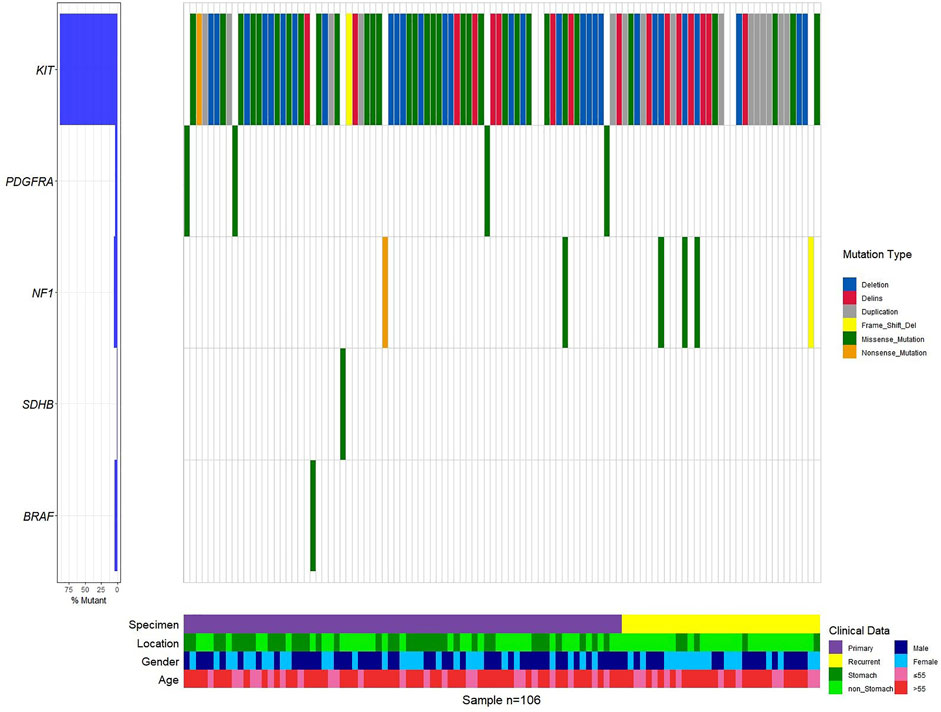Click the Gender row label
The width and height of the screenshot is (941, 712).
[160, 662]
